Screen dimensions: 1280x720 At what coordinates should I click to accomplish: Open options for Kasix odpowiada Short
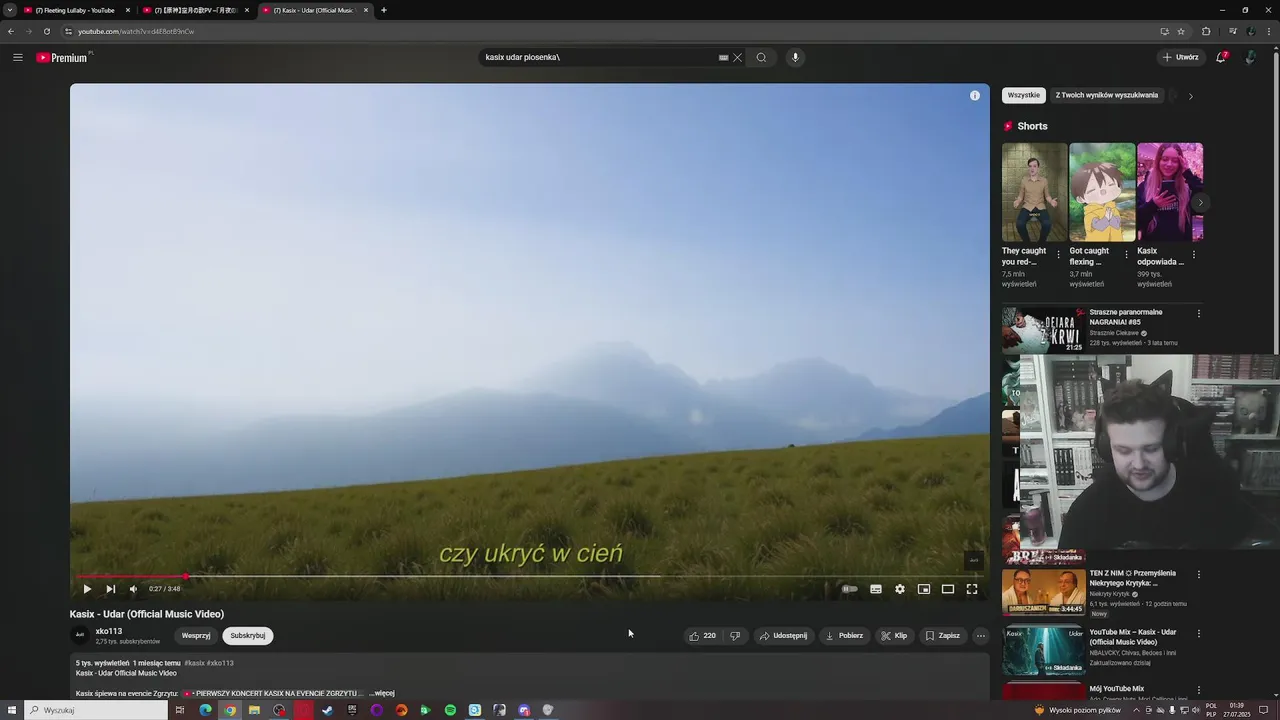point(1193,255)
